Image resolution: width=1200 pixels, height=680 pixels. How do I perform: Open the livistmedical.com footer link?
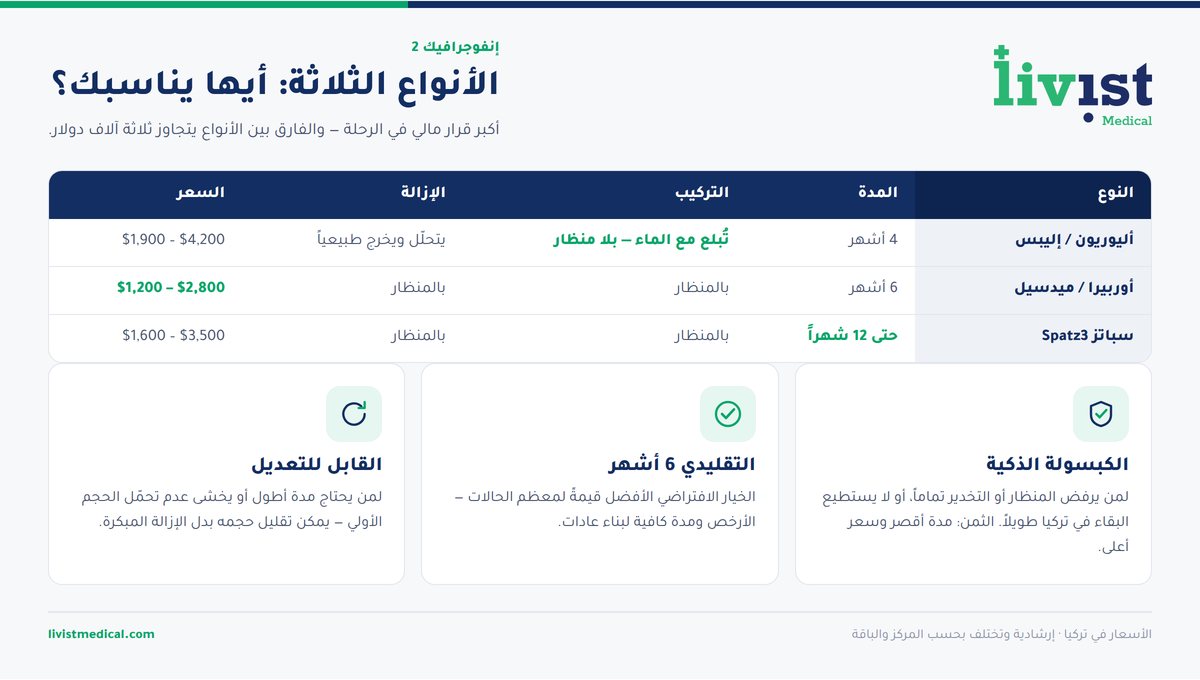[101, 634]
